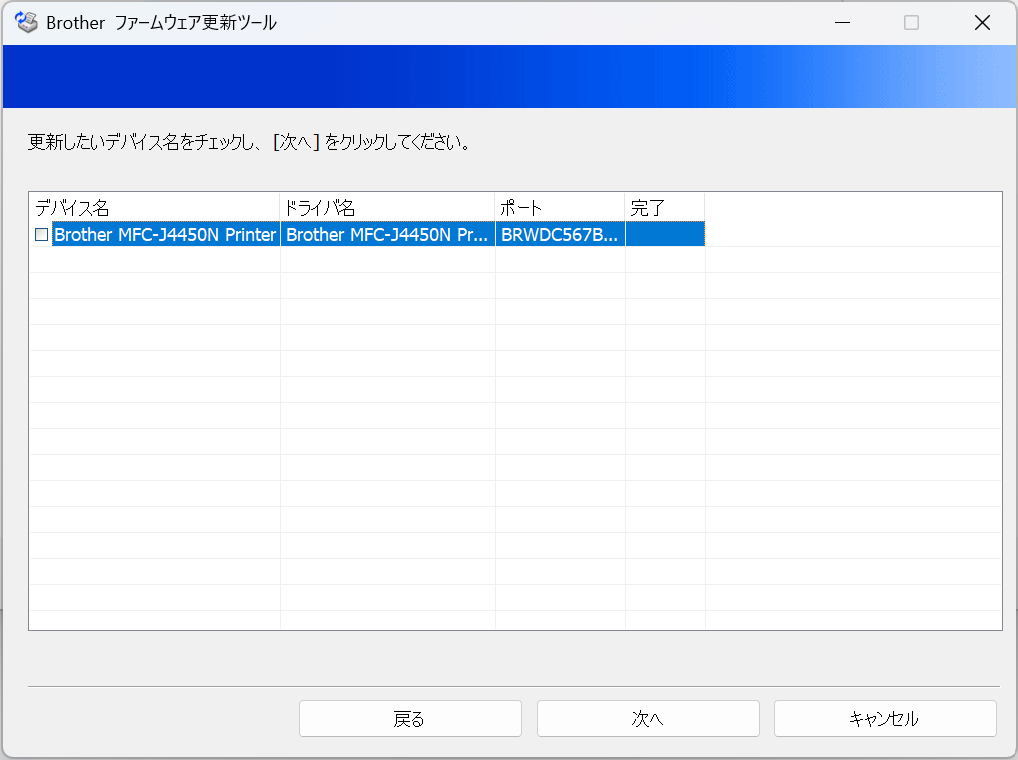
Task: Check the Brother MFC-J4450N Printer checkbox
Action: [x=42, y=234]
